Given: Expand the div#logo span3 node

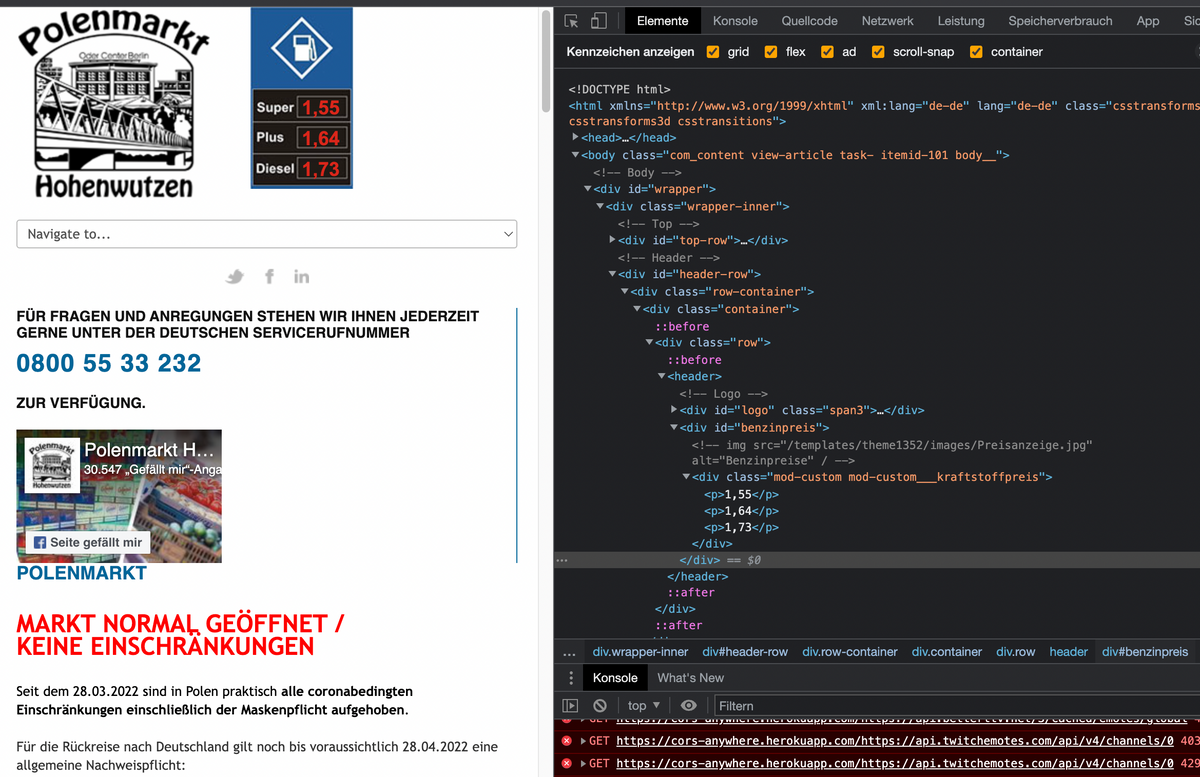Looking at the screenshot, I should 673,410.
